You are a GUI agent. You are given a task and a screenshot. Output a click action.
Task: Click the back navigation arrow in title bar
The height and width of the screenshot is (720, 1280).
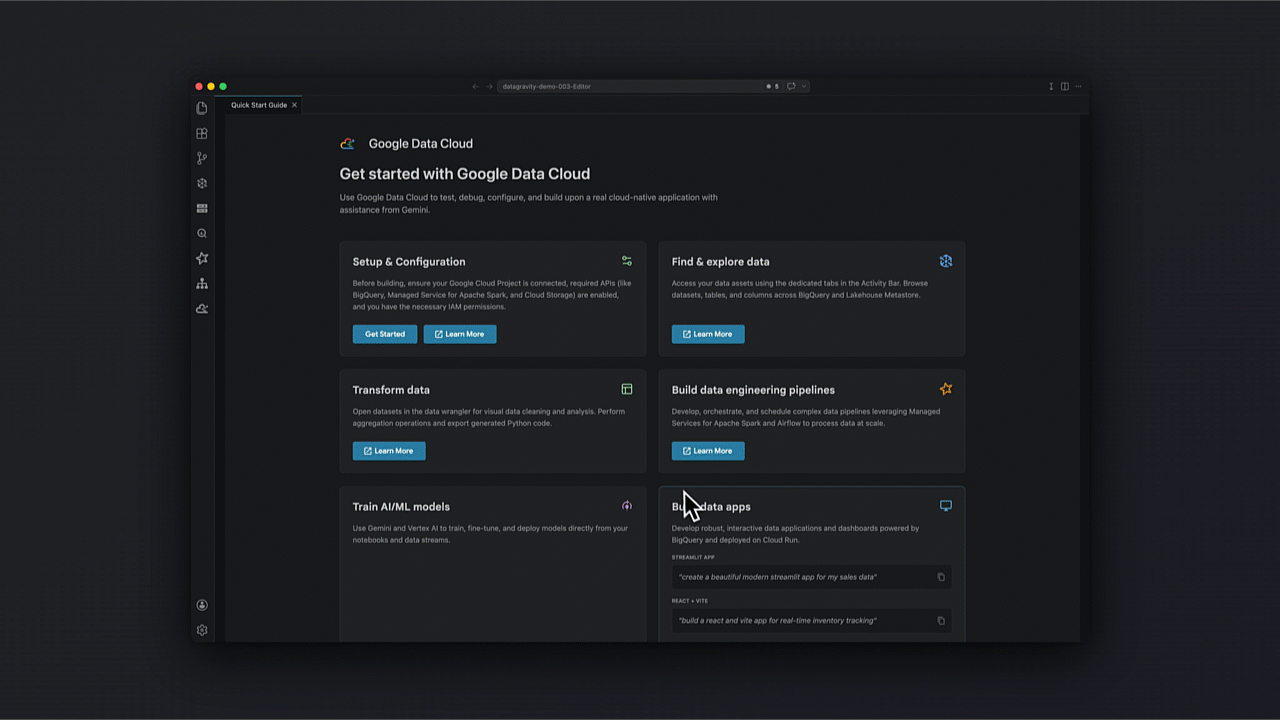[476, 86]
